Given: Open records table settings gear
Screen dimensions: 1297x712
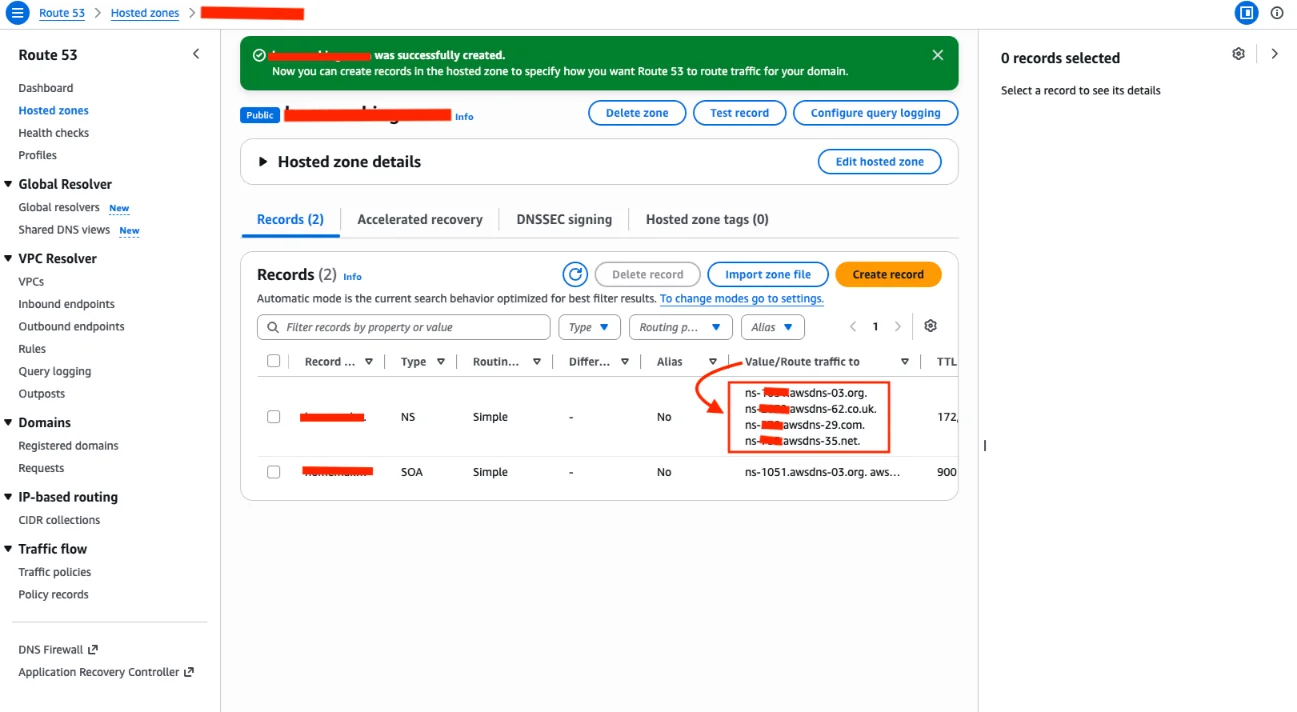Looking at the screenshot, I should point(930,326).
